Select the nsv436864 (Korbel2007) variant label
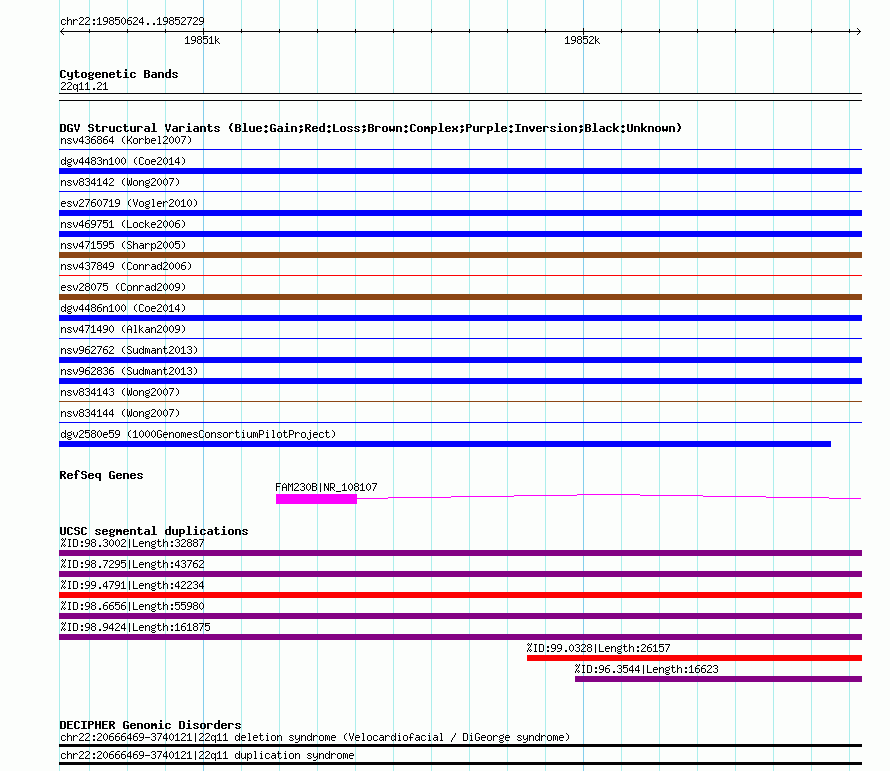890x771 pixels. pos(126,140)
